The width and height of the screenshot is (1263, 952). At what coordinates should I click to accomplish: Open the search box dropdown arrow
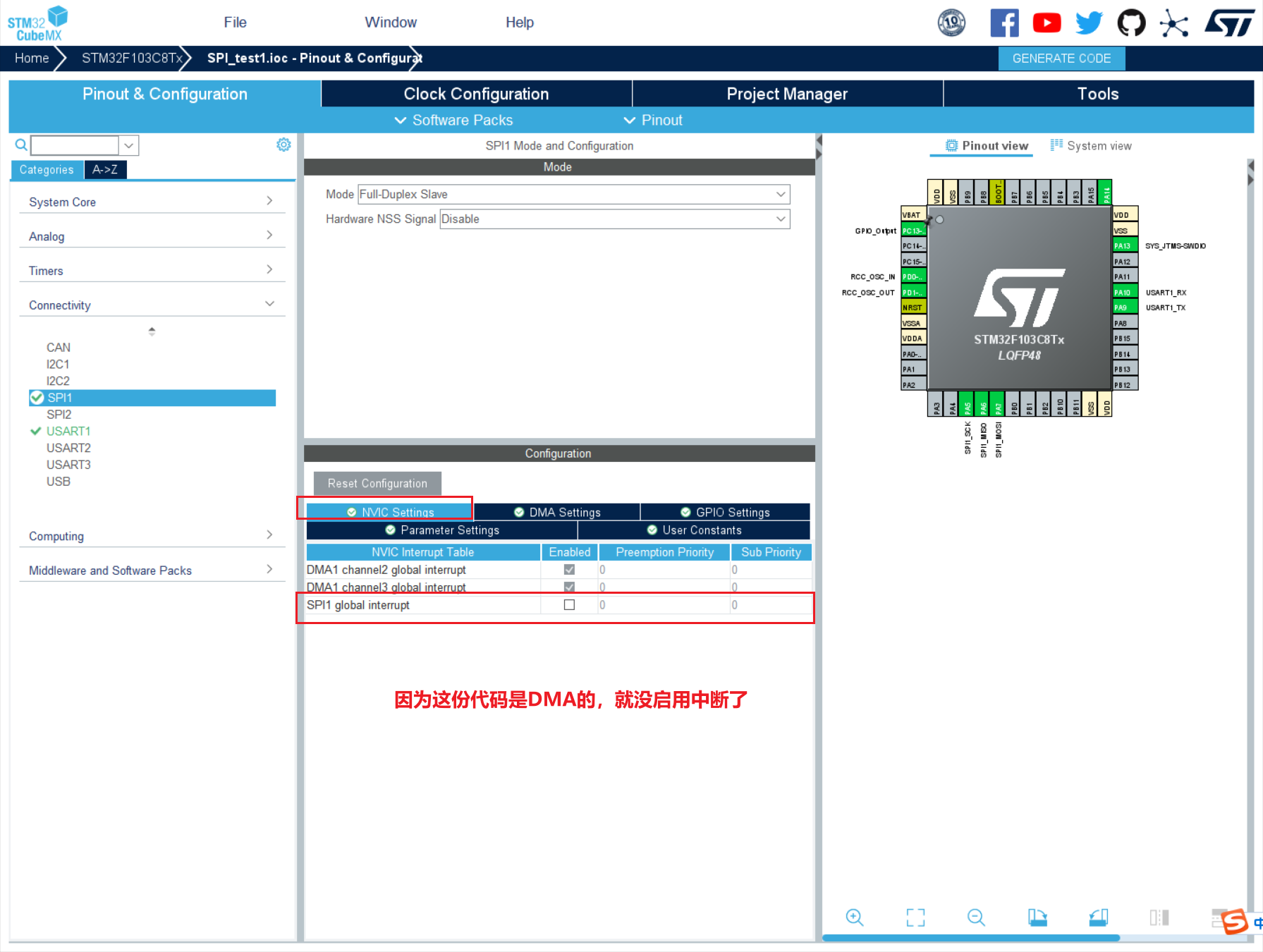(x=129, y=145)
